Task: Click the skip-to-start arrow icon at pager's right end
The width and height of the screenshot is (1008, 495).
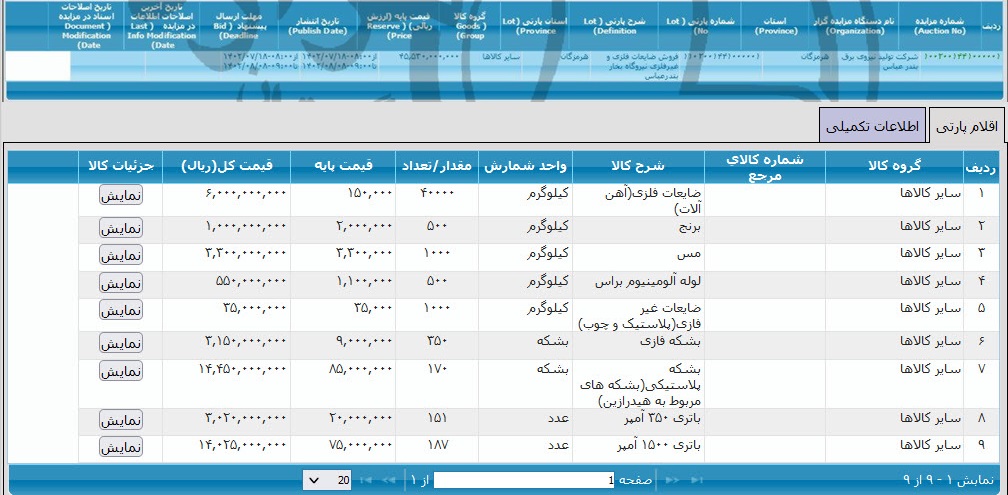Action: [696, 480]
